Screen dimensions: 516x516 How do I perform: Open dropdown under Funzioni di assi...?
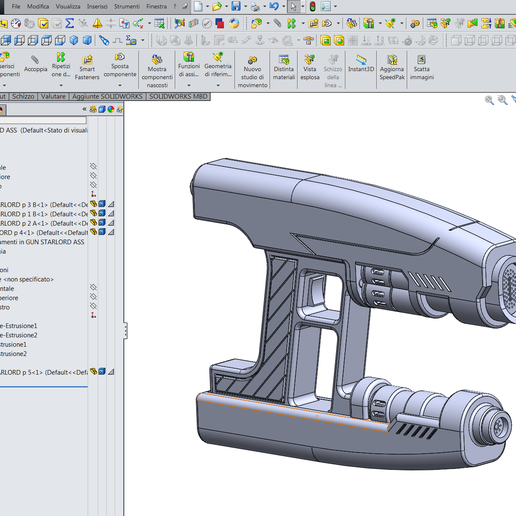(189, 85)
